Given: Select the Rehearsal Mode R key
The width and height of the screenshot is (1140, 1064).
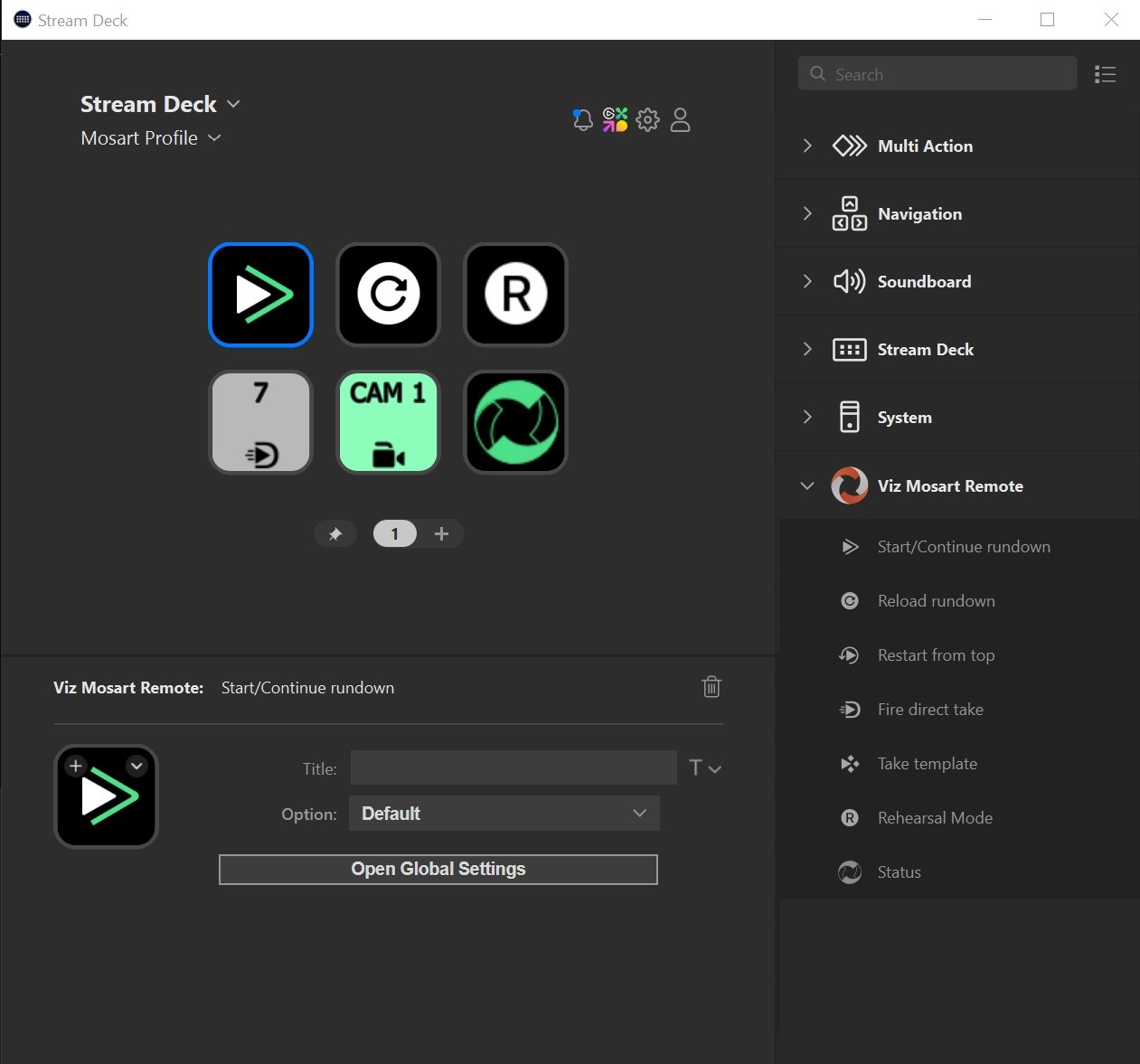Looking at the screenshot, I should tap(515, 295).
